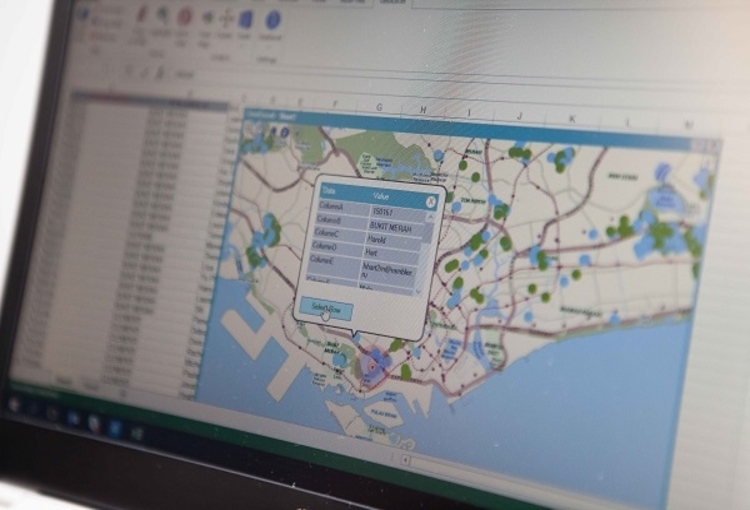Click the green arrow ribbon icon
This screenshot has width=750, height=510.
coord(207,18)
